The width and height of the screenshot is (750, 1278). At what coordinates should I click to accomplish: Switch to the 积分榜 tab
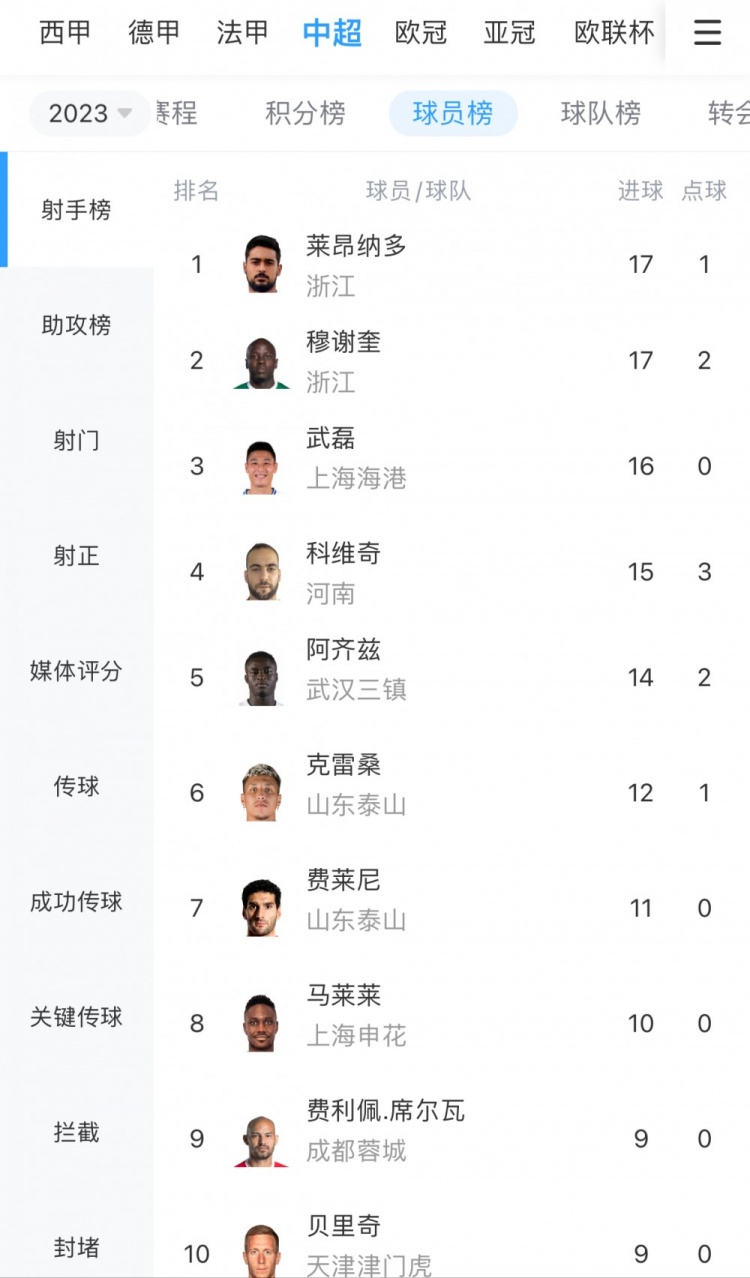[x=305, y=113]
